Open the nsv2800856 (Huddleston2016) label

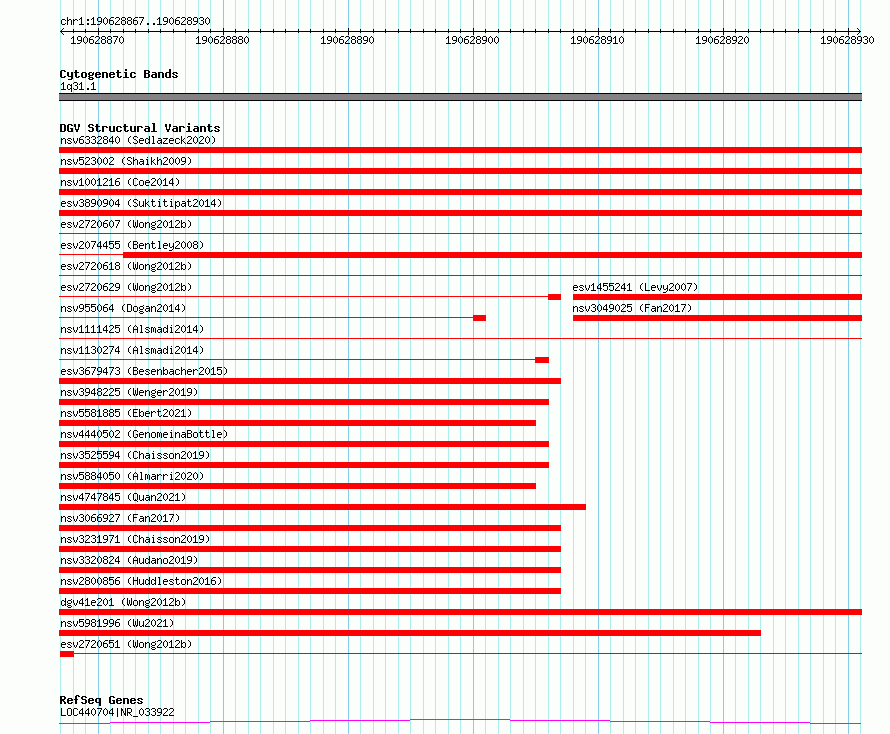(141, 581)
